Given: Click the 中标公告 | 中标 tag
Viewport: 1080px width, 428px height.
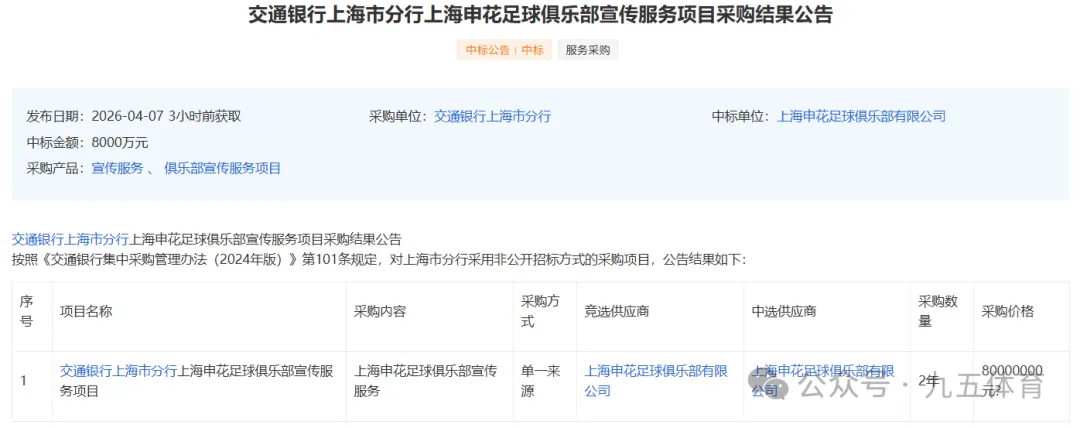Looking at the screenshot, I should pos(504,50).
